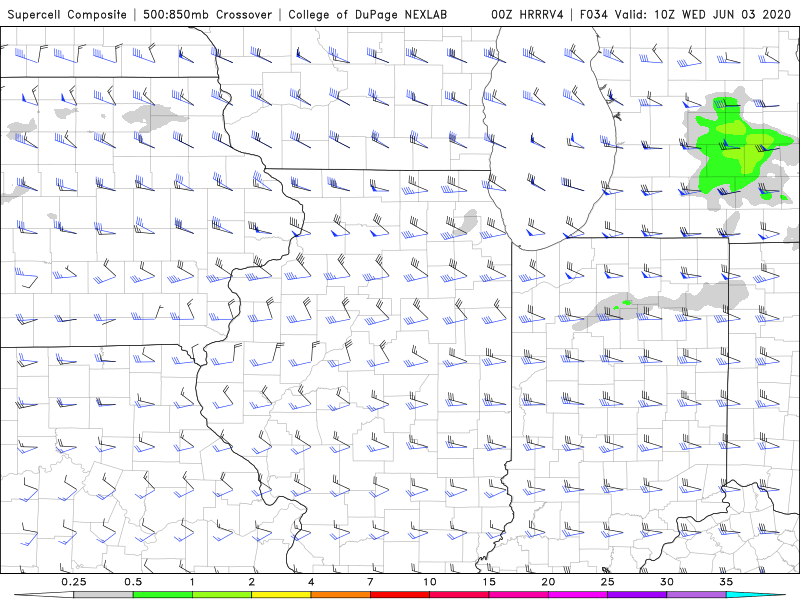Screen dimensions: 800x600
Task: Click the legend value 35
Action: tap(726, 582)
